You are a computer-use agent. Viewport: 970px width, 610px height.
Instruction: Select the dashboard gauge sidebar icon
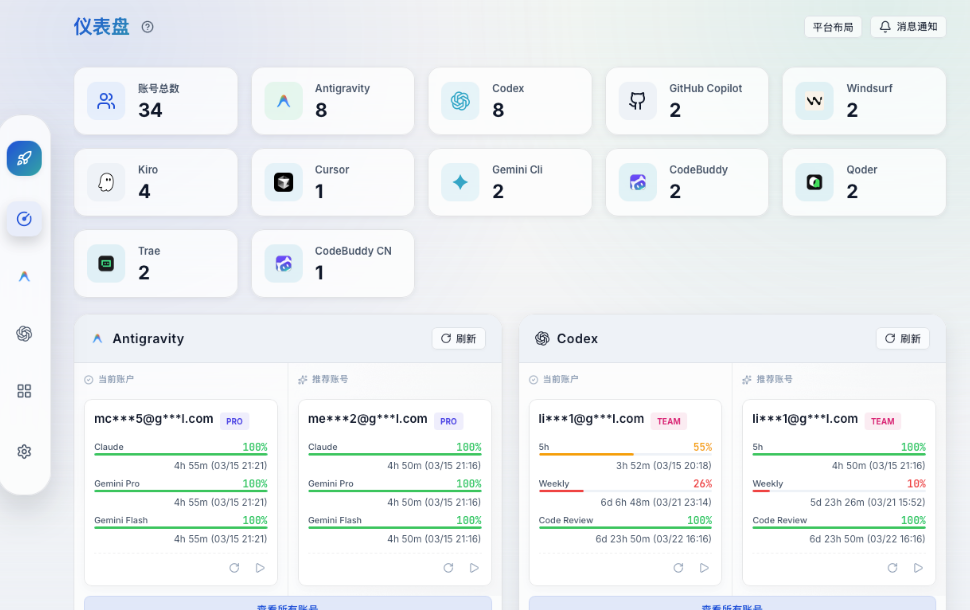(24, 219)
